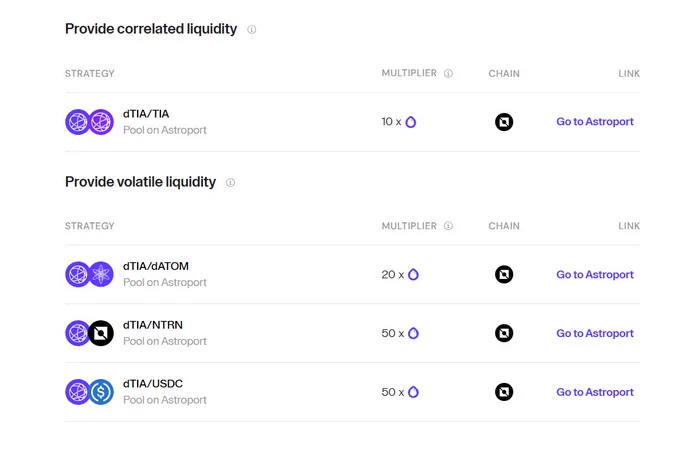Screen dimensions: 680x452
Task: Follow Go to Astroport link for dTIA/NTRN
Action: tap(595, 334)
